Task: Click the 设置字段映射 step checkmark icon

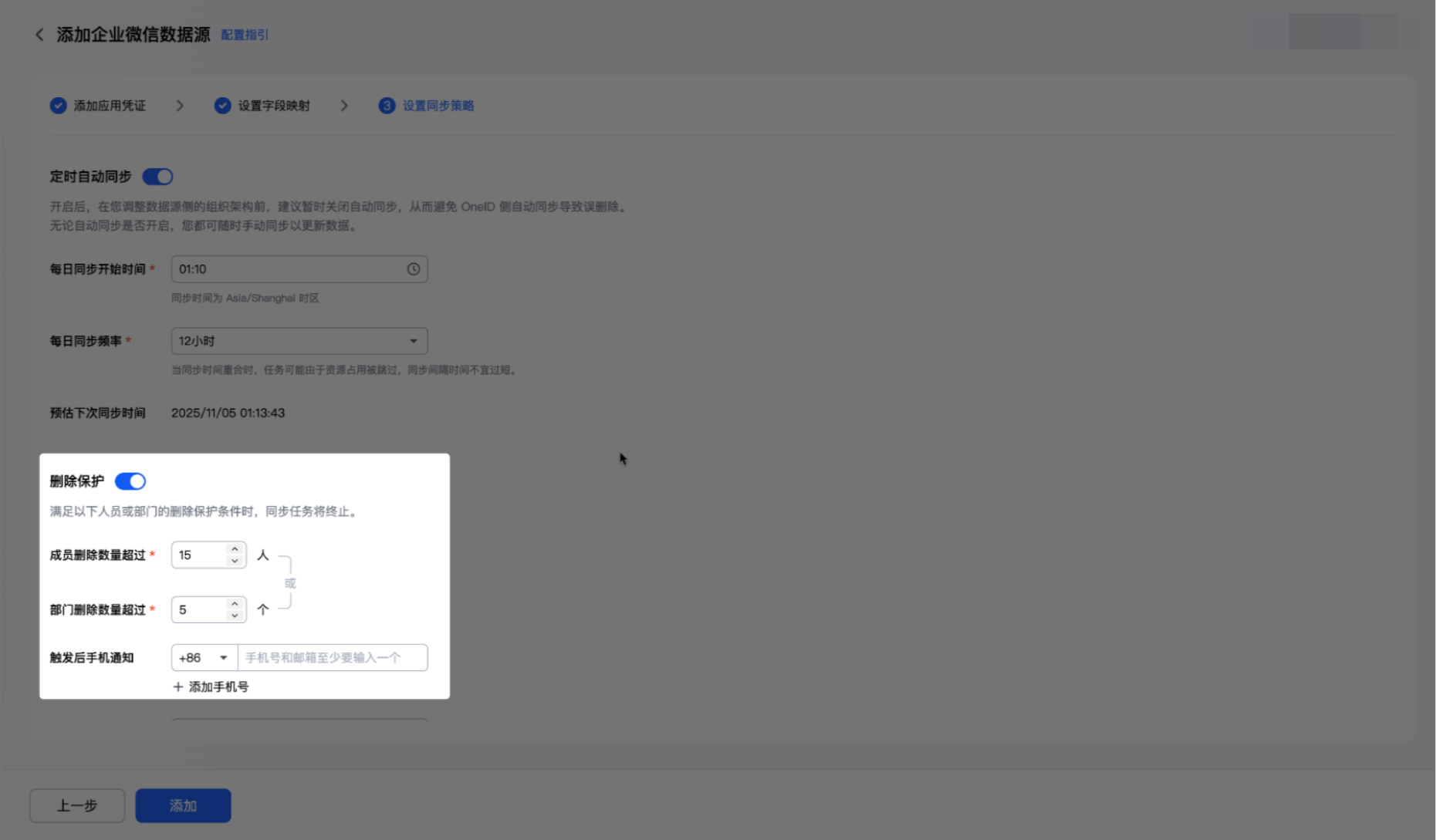Action: [x=222, y=106]
